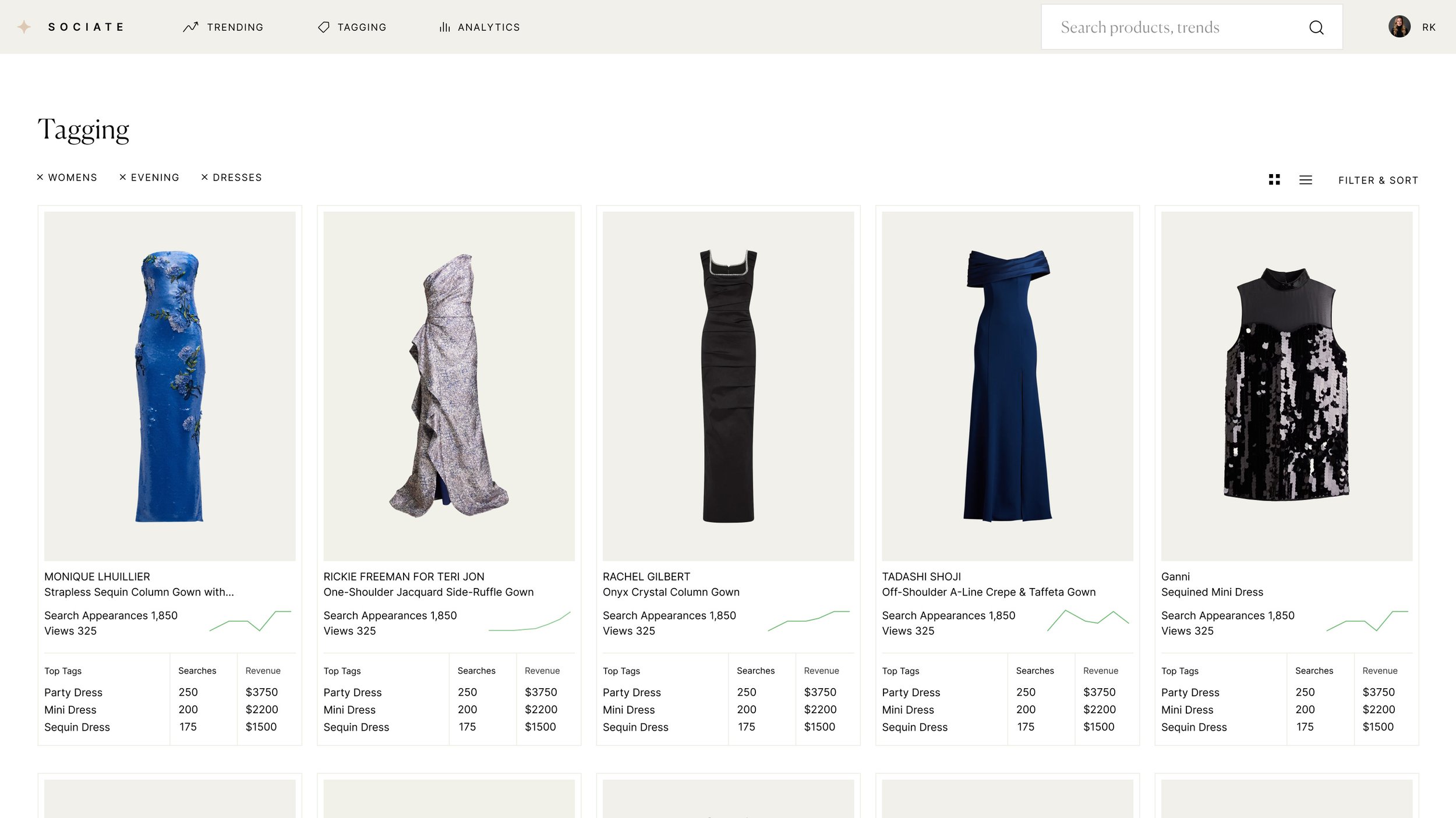Open the Tadashi Shoji navy gown image
Viewport: 1456px width, 818px height.
click(x=1008, y=386)
